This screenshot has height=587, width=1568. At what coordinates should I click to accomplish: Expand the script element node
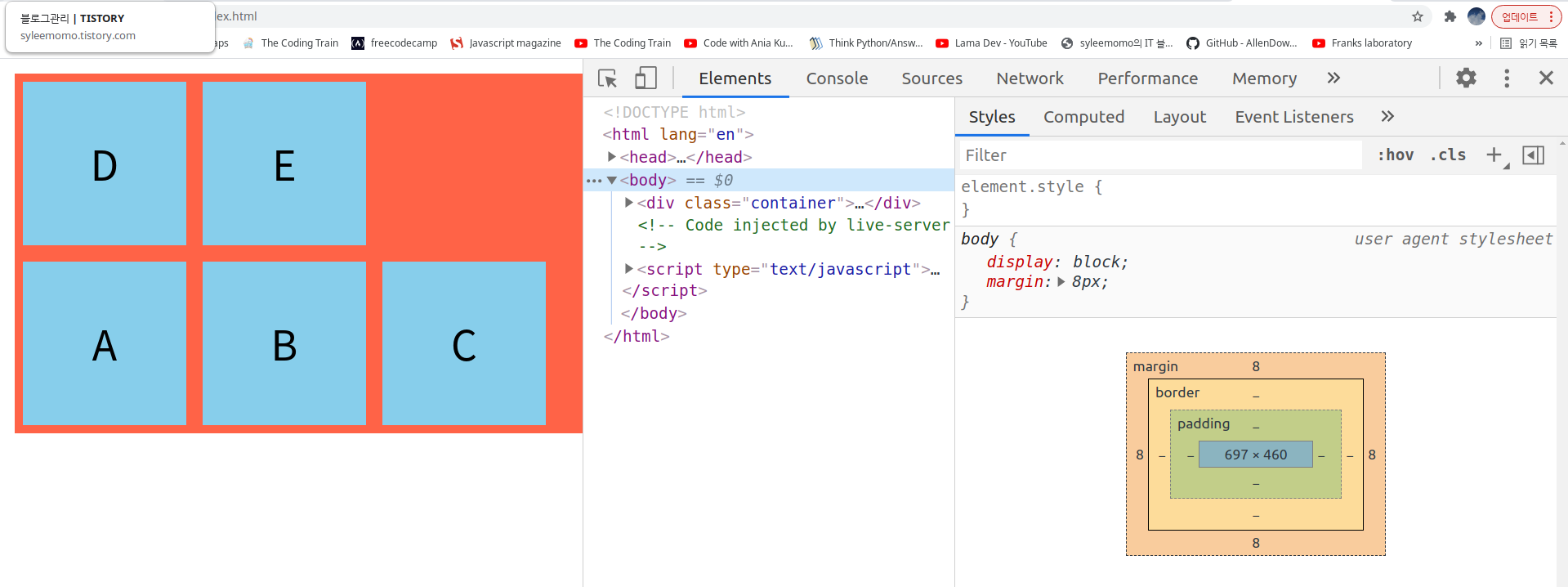pos(629,268)
